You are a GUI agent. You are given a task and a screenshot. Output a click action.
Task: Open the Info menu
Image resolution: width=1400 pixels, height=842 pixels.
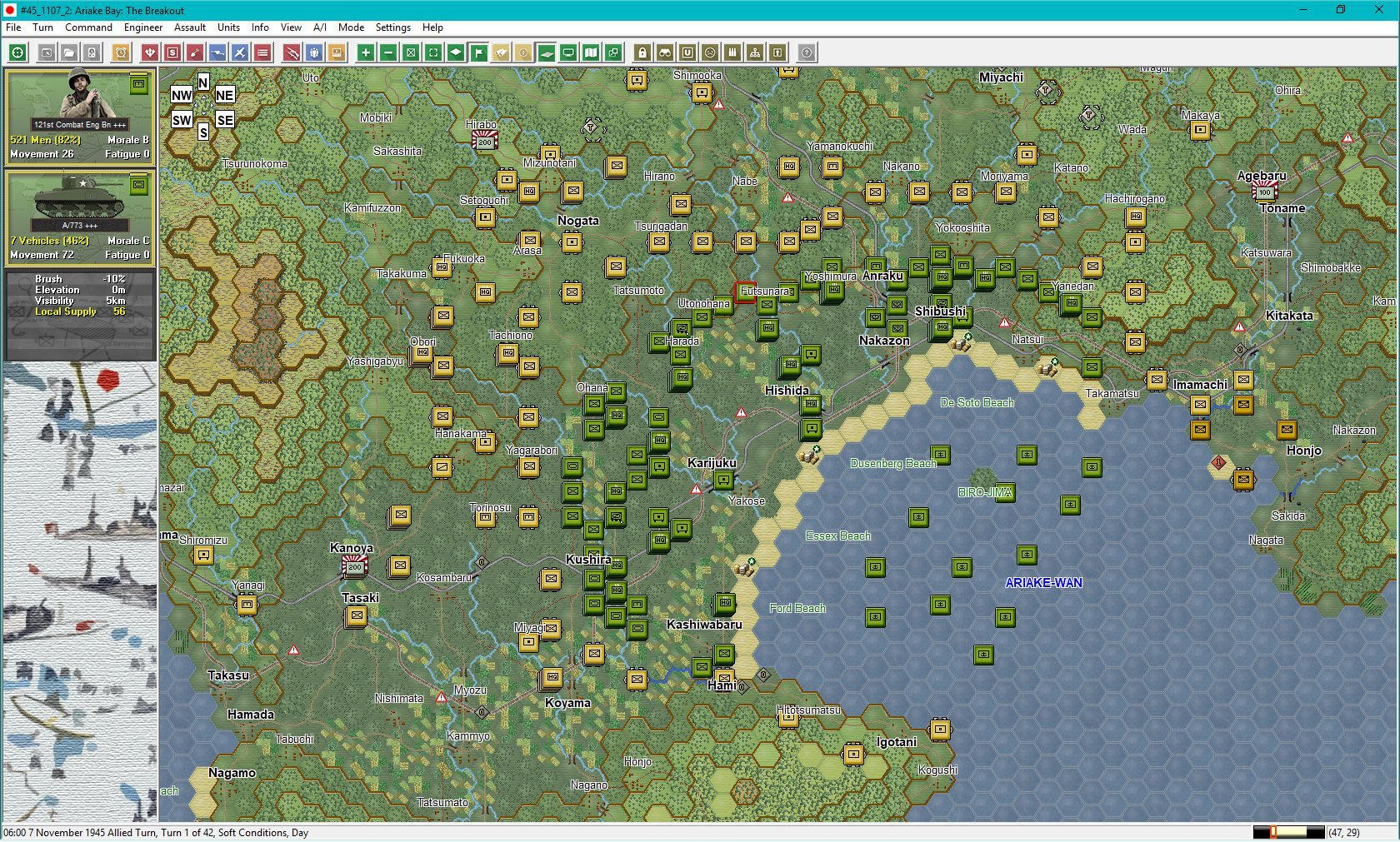[x=260, y=27]
